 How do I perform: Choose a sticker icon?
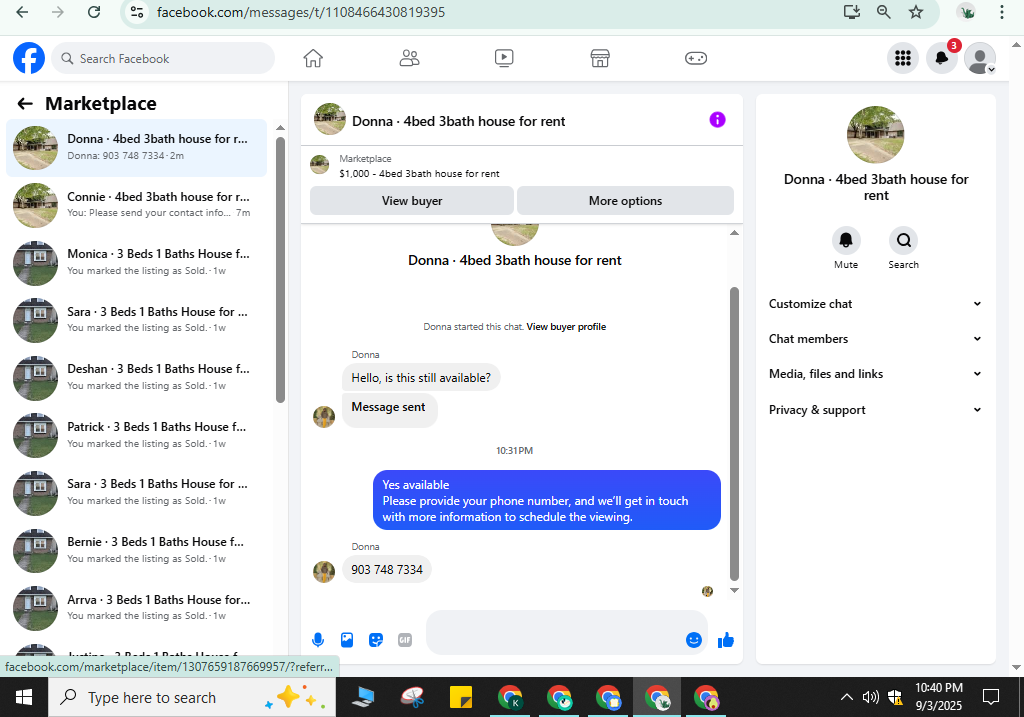pos(376,640)
